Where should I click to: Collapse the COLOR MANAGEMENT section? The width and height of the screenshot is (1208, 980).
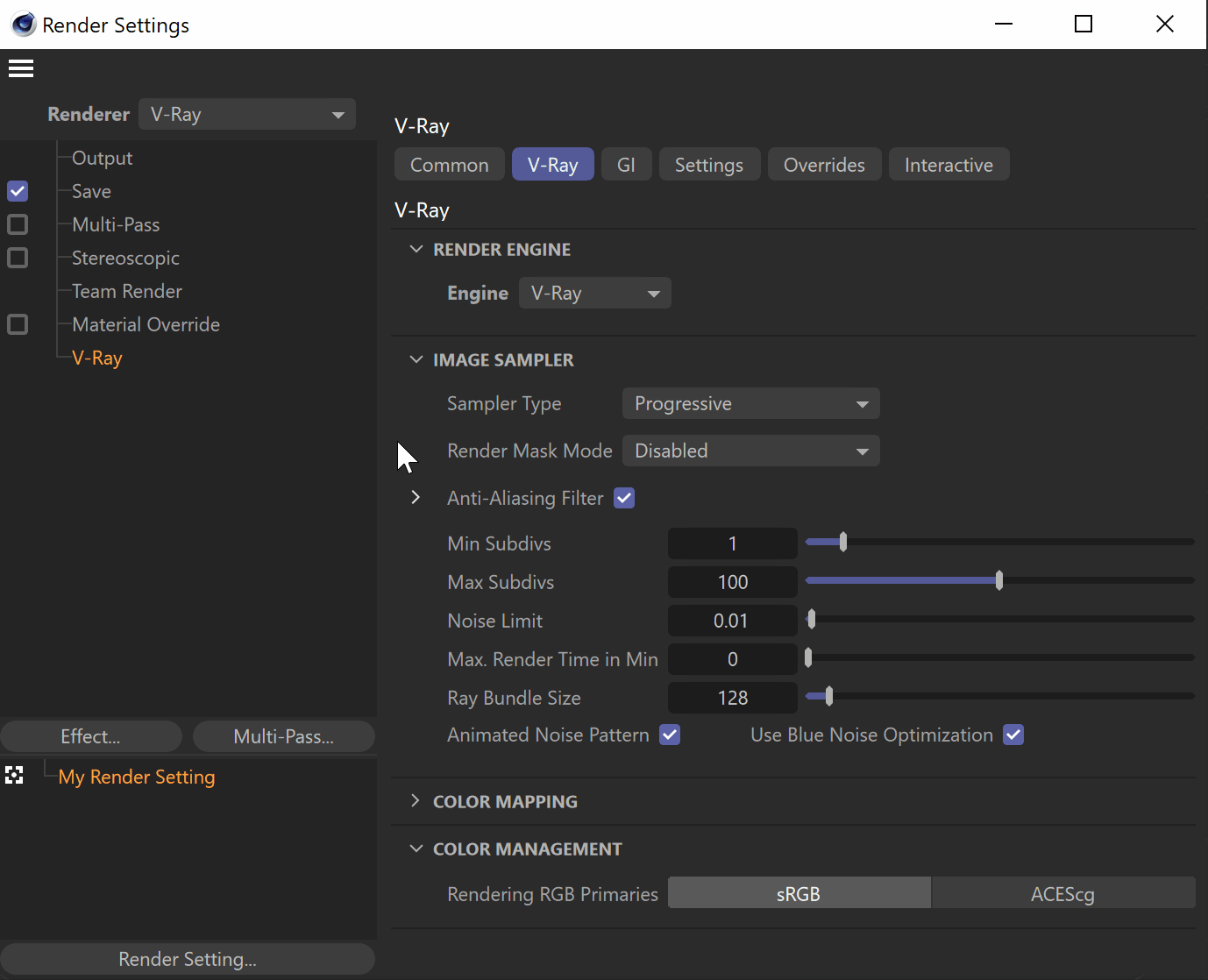[x=416, y=849]
